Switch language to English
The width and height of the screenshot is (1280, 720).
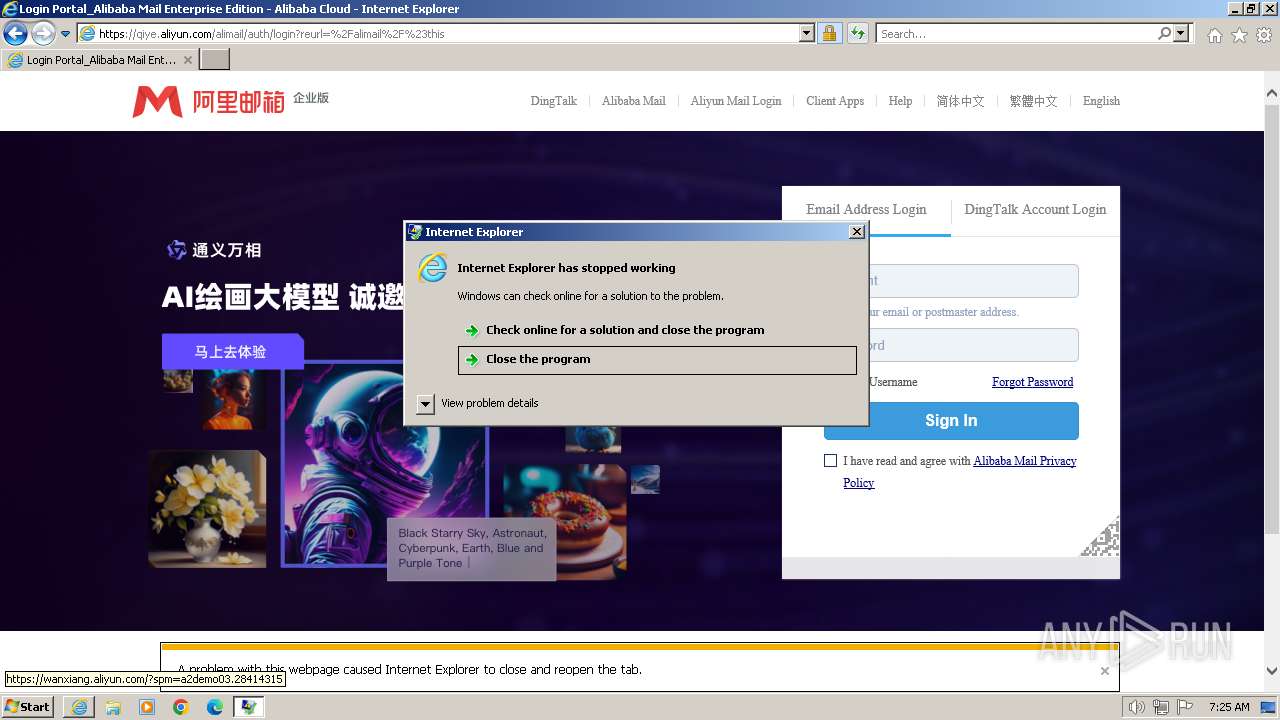(1101, 101)
